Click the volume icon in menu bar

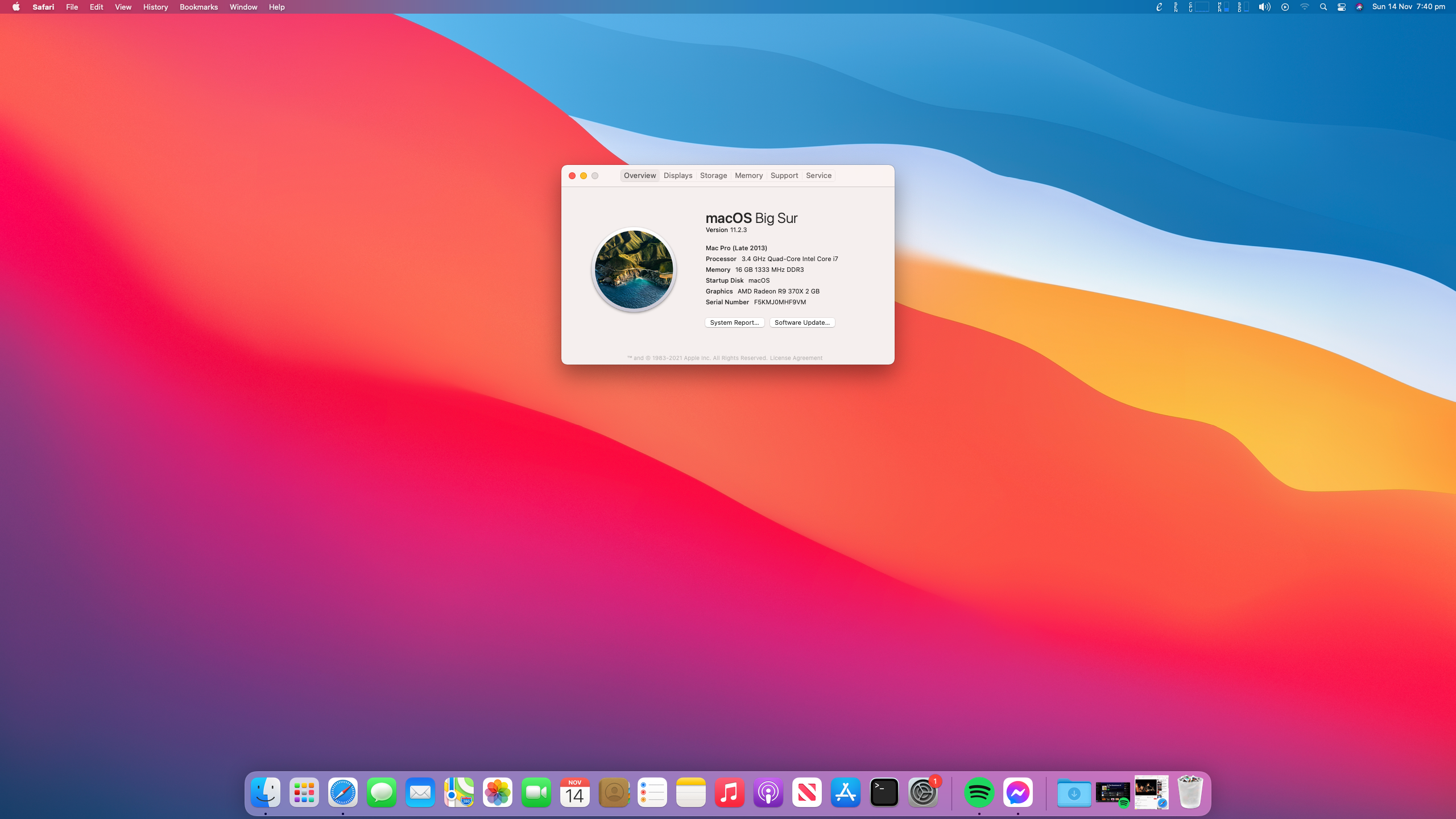tap(1264, 7)
